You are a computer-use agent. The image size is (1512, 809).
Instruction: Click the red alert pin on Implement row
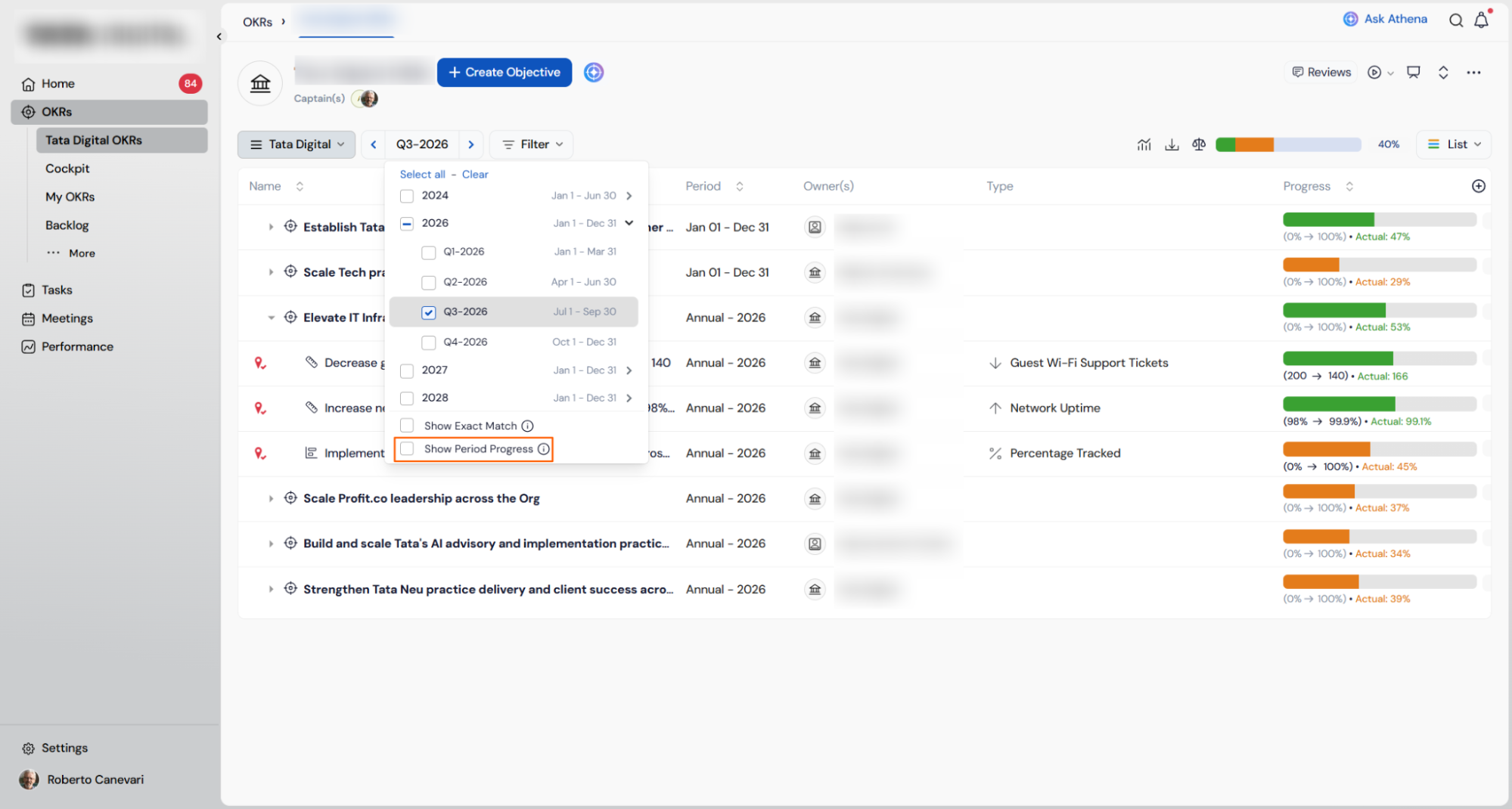tap(260, 454)
